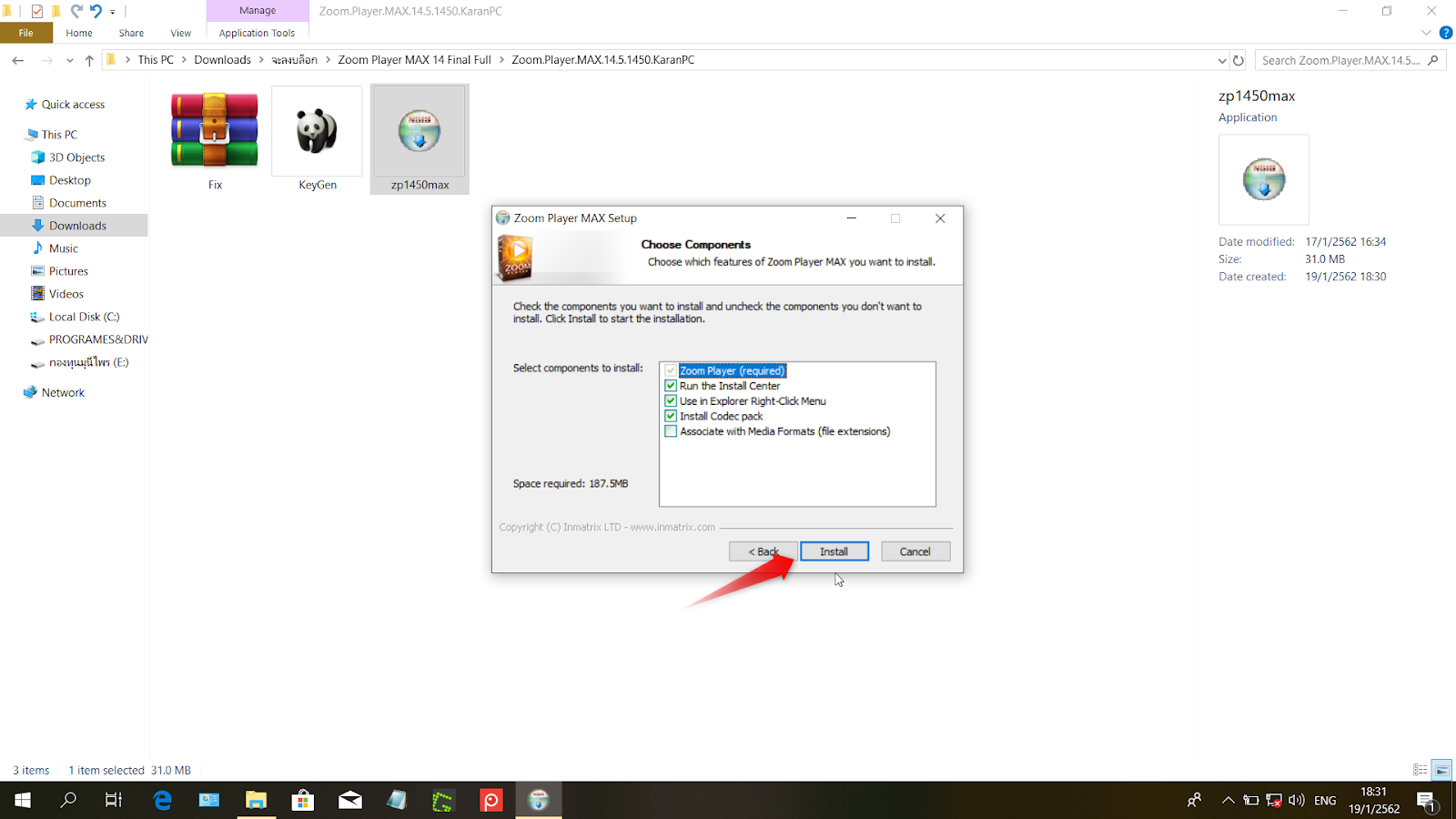Switch ENG input language indicator
The image size is (1456, 819).
(x=1325, y=801)
